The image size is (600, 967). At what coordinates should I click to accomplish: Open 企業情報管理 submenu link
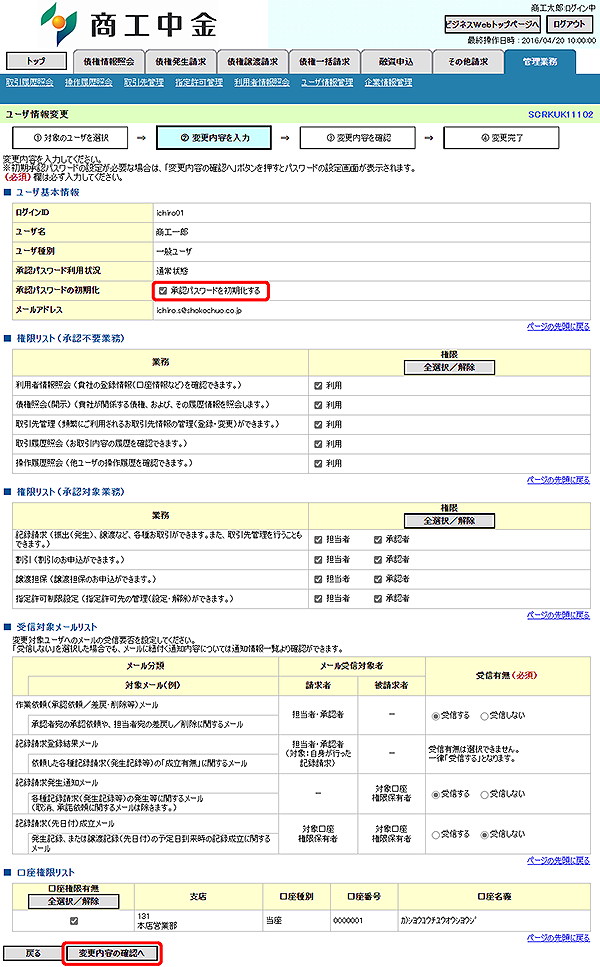point(388,82)
